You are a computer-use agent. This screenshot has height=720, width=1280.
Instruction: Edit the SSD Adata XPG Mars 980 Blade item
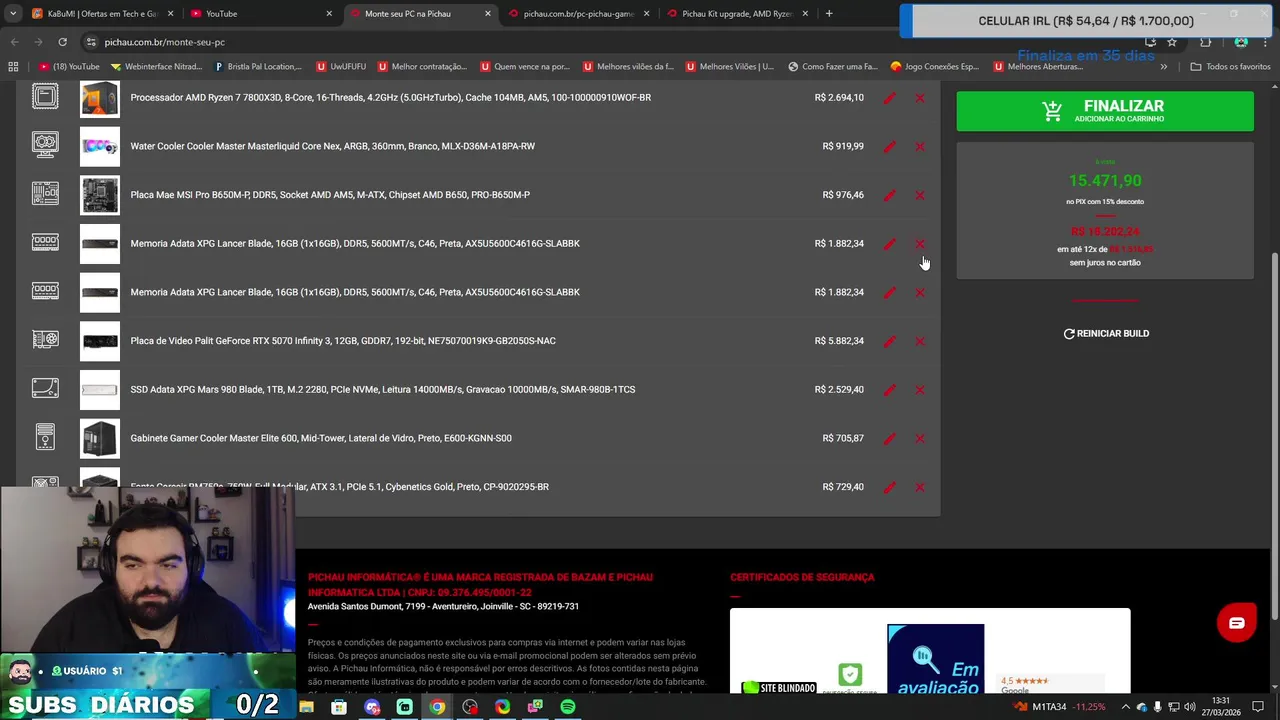tap(889, 390)
